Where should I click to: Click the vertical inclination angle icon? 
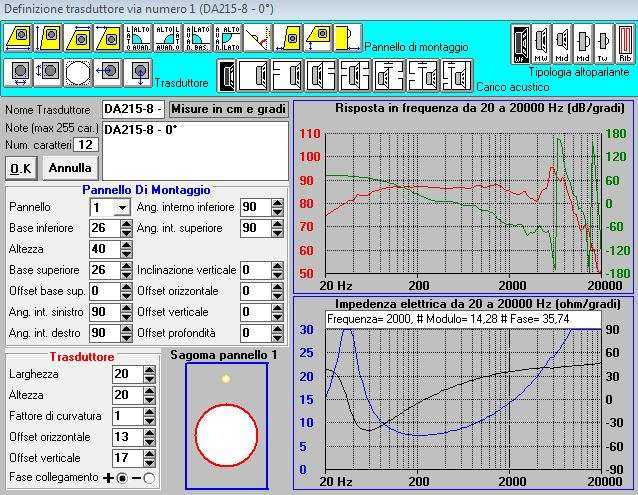(257, 38)
